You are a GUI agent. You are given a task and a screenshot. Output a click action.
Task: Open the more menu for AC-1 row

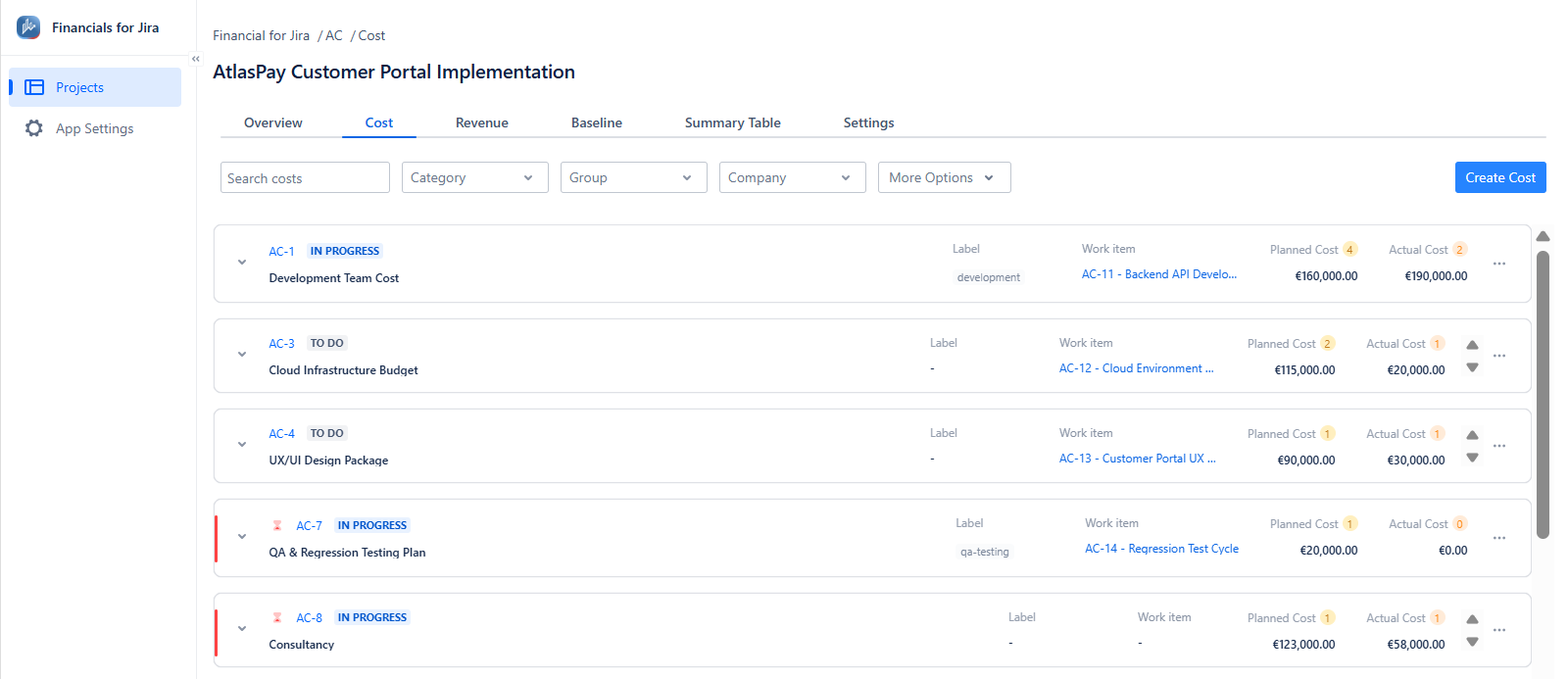point(1499,264)
